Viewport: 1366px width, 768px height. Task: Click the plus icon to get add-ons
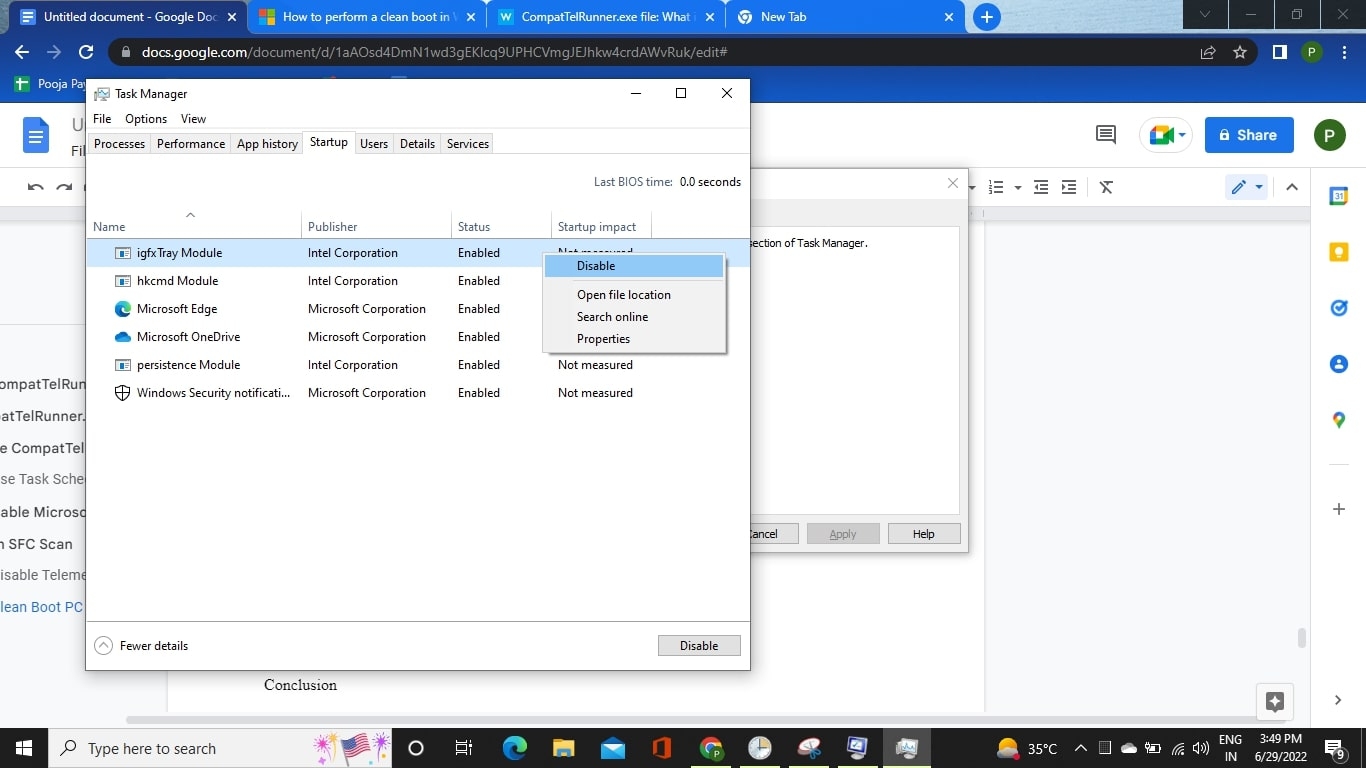[x=1339, y=509]
